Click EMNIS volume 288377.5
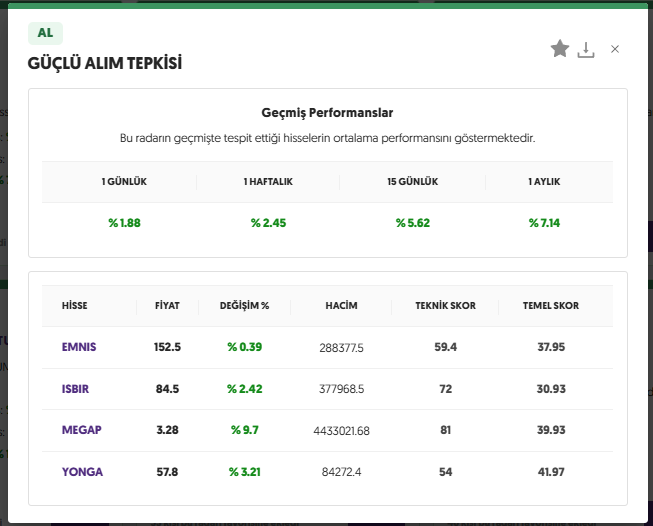653x526 pixels. pyautogui.click(x=341, y=348)
